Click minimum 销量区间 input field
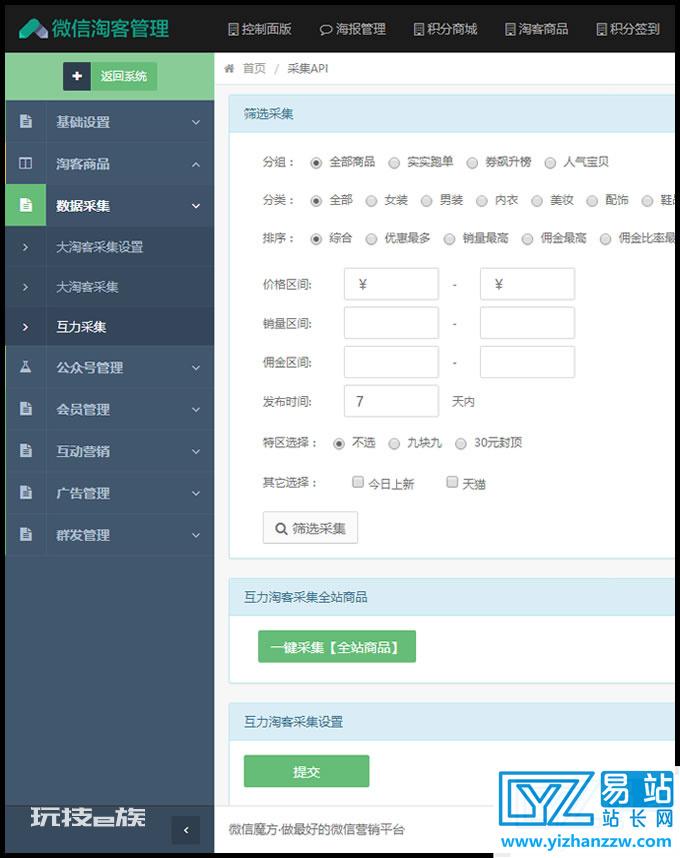 pos(391,323)
